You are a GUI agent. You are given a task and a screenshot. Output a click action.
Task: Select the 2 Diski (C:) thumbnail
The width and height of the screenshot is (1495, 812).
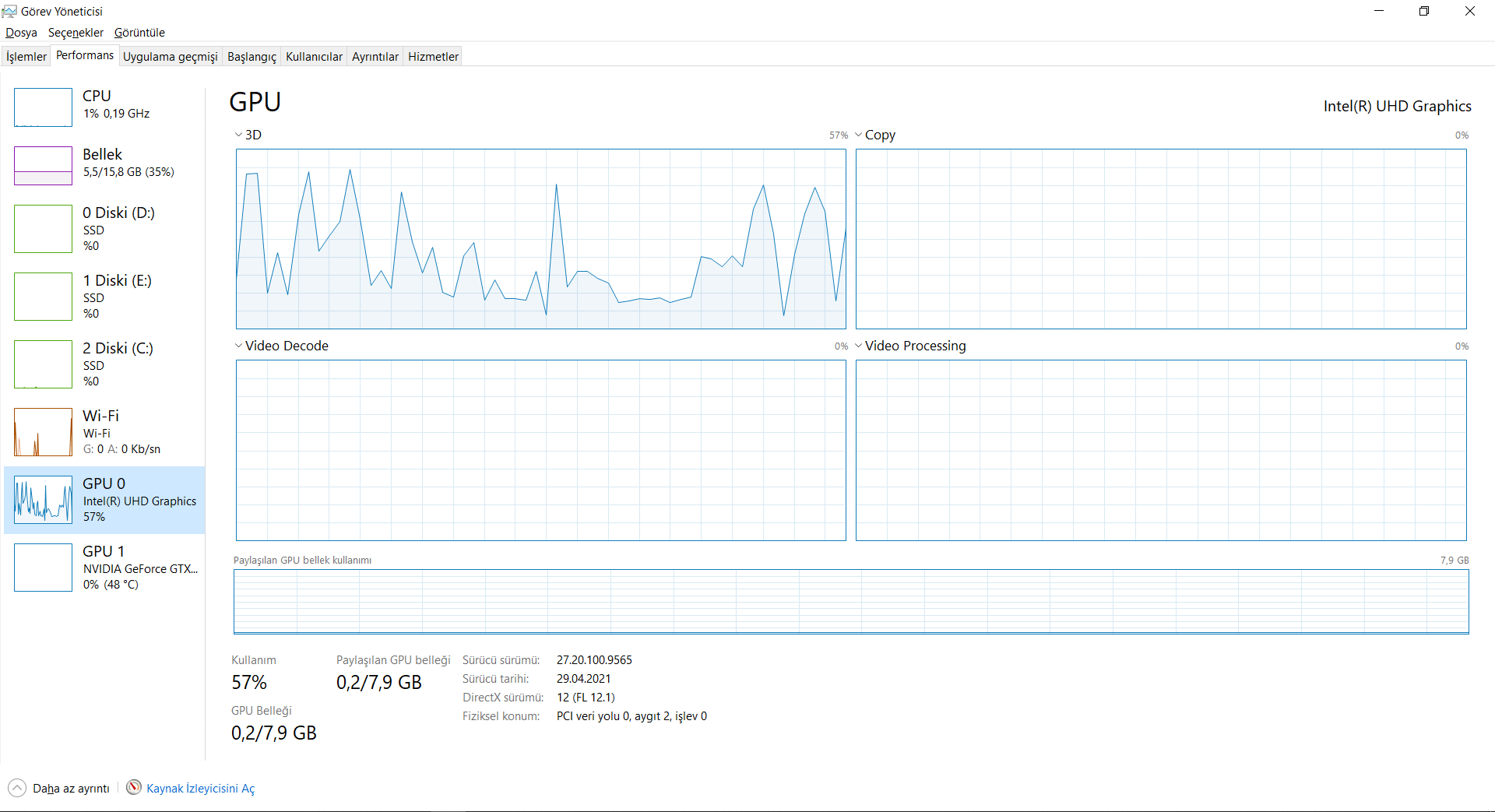43,364
